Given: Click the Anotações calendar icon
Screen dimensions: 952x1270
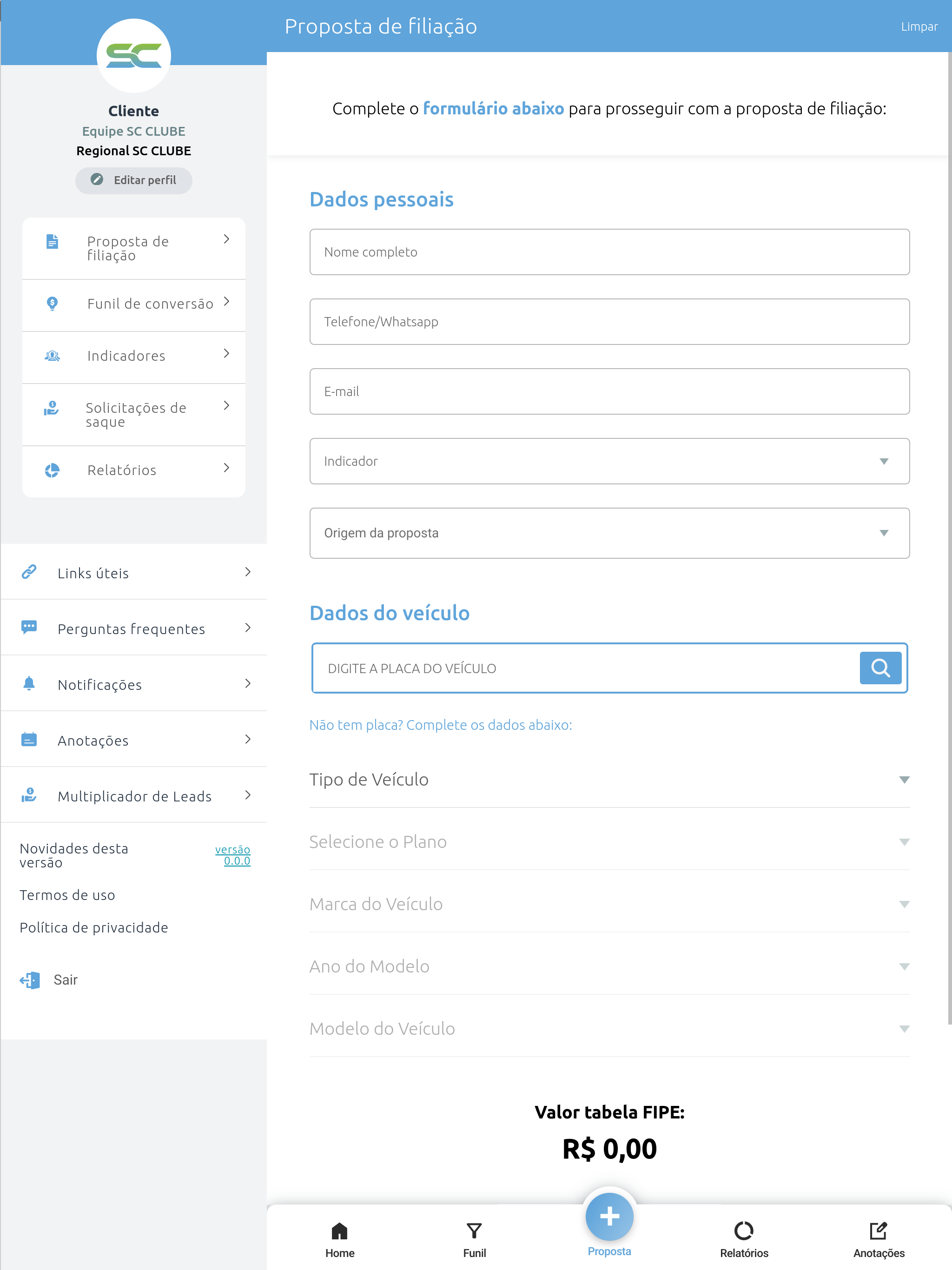Looking at the screenshot, I should pyautogui.click(x=29, y=739).
